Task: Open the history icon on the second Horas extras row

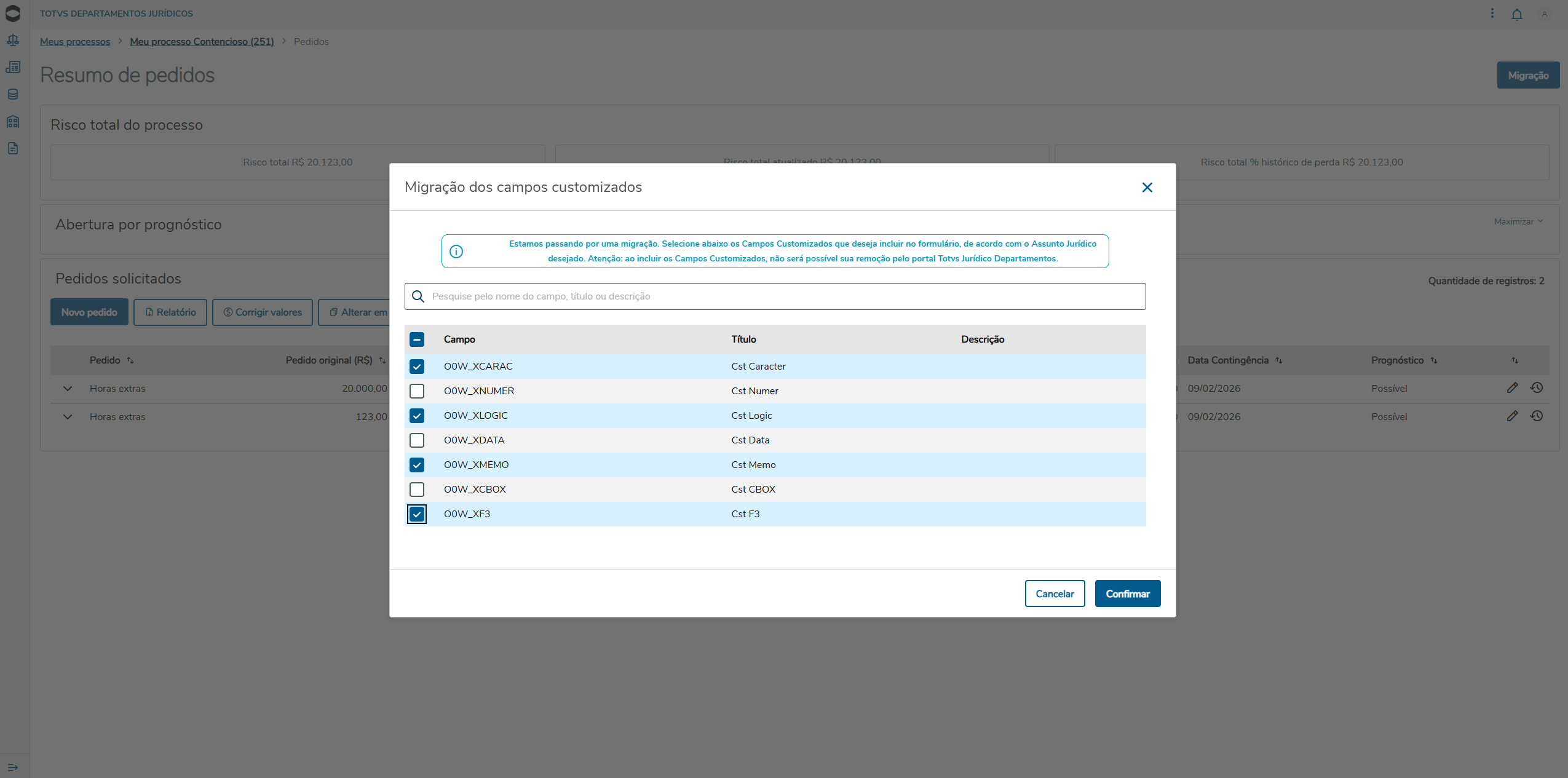Action: point(1536,416)
